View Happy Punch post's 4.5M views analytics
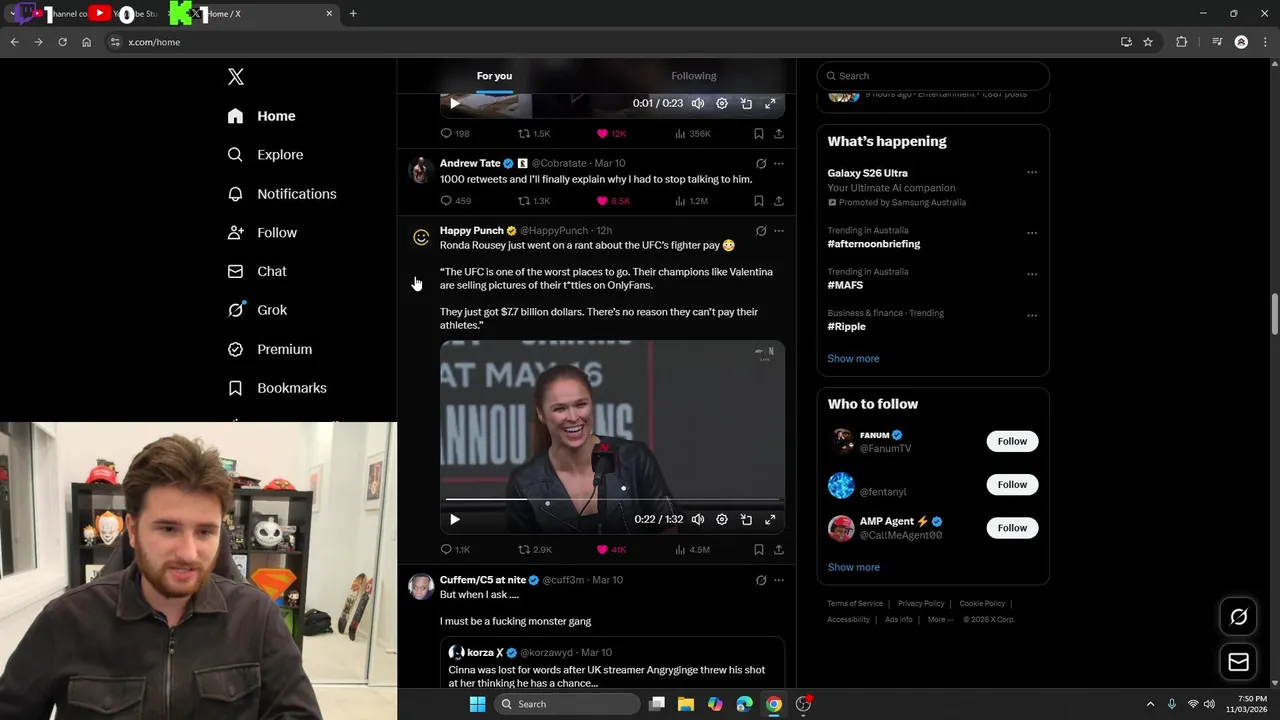Image resolution: width=1280 pixels, height=720 pixels. click(692, 549)
